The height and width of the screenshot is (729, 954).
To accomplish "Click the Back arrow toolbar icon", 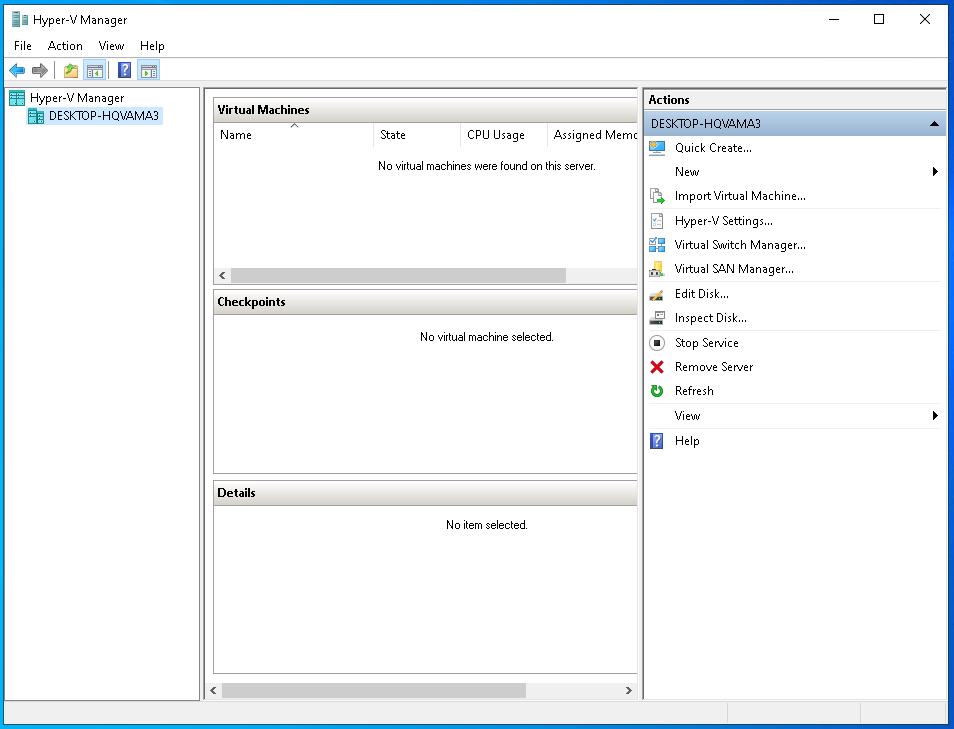I will coord(17,71).
